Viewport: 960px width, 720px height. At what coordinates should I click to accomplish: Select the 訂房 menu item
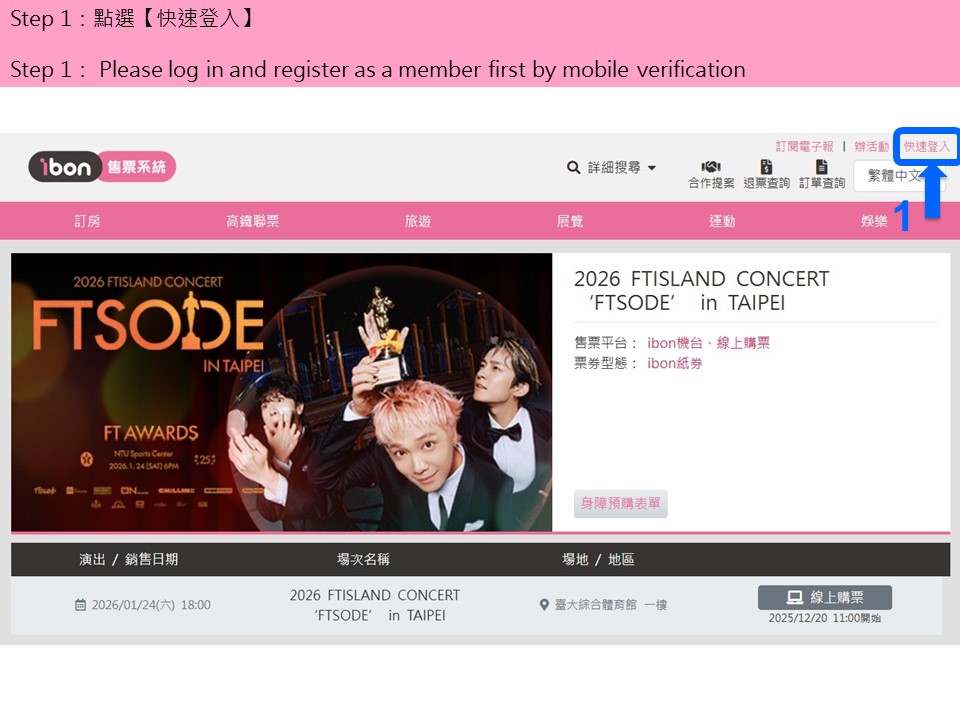pyautogui.click(x=87, y=221)
